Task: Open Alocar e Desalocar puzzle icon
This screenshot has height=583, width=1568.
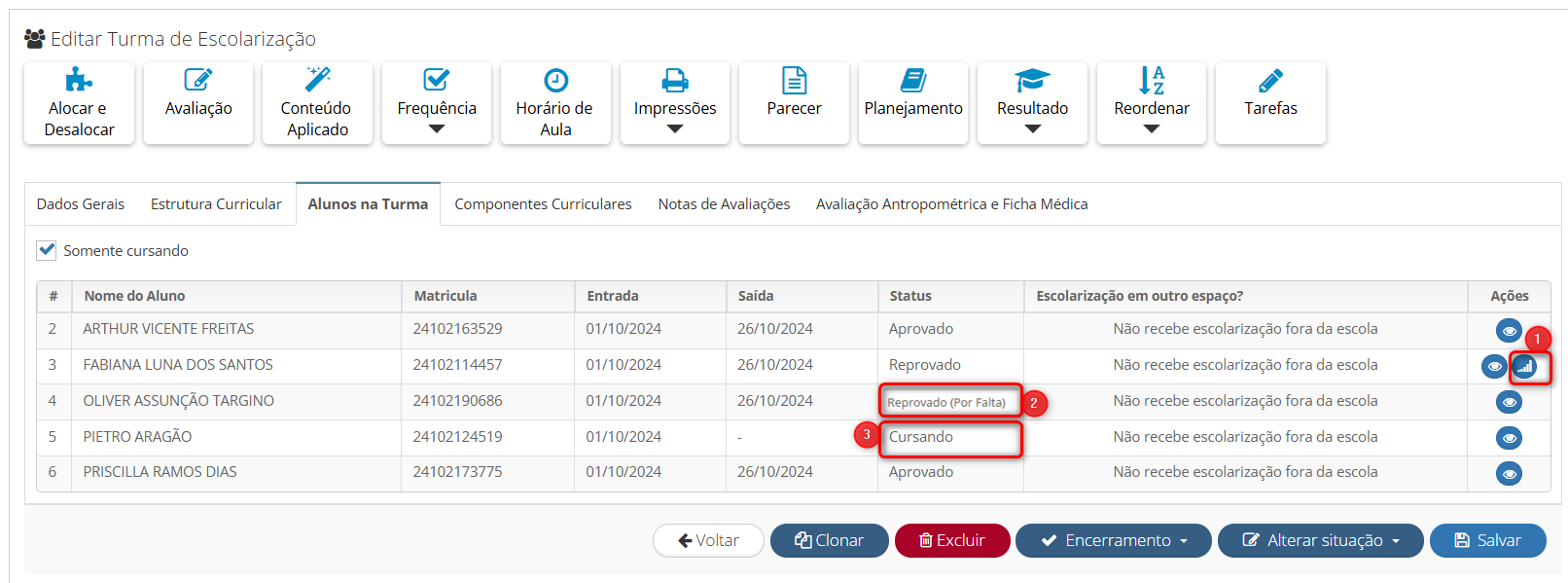Action: 79,81
